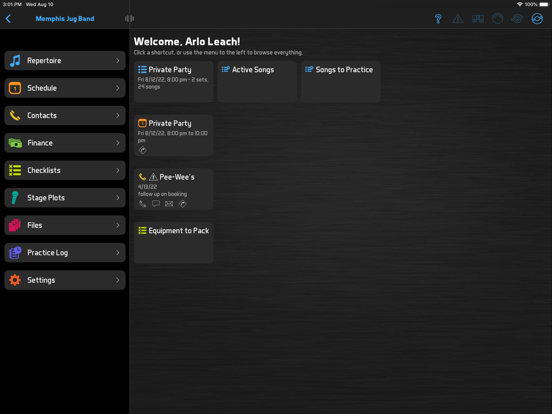Open the circular knob icon in toolbar
Viewport: 552px width, 414px height.
coord(497,19)
